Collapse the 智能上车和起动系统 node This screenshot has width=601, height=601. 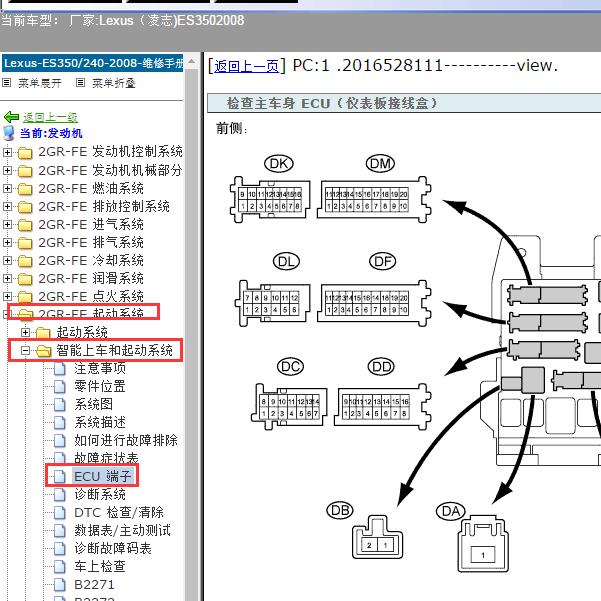click(25, 350)
